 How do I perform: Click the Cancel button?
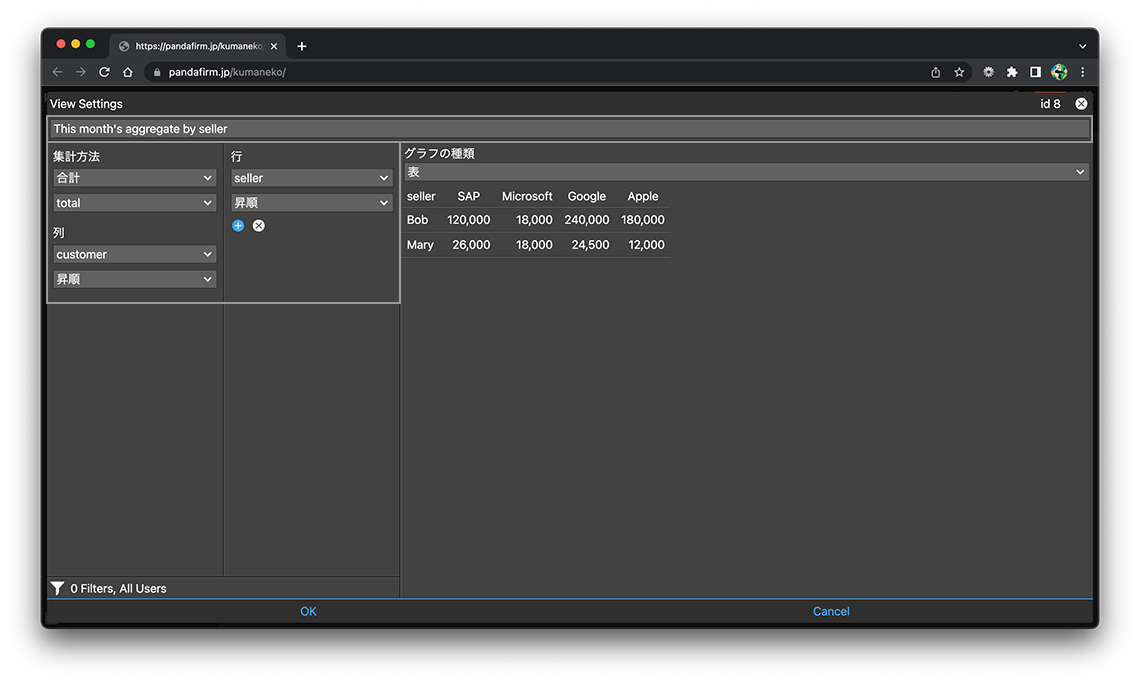831,612
